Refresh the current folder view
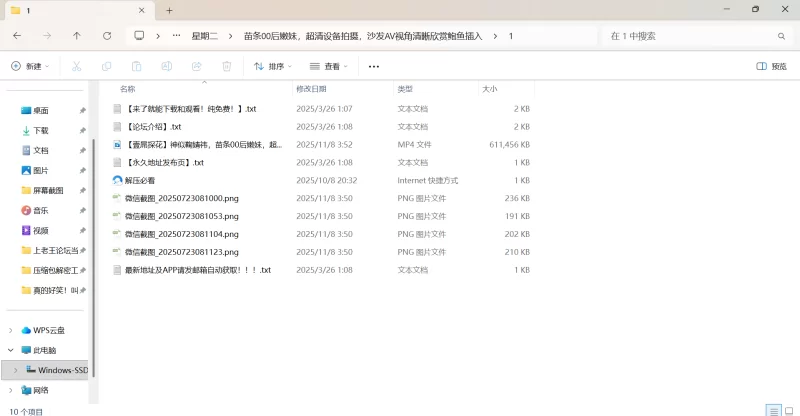 pos(107,35)
